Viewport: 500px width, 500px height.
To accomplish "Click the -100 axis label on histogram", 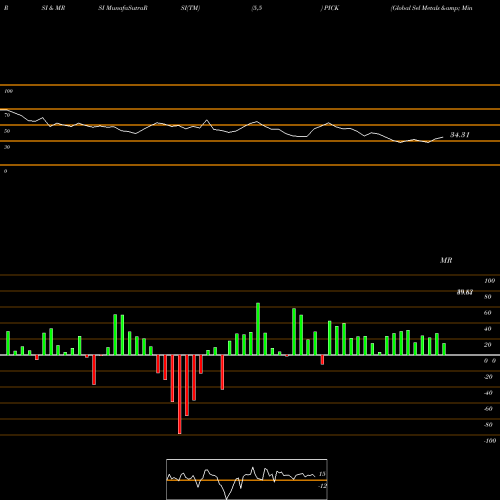I will pos(490,441).
